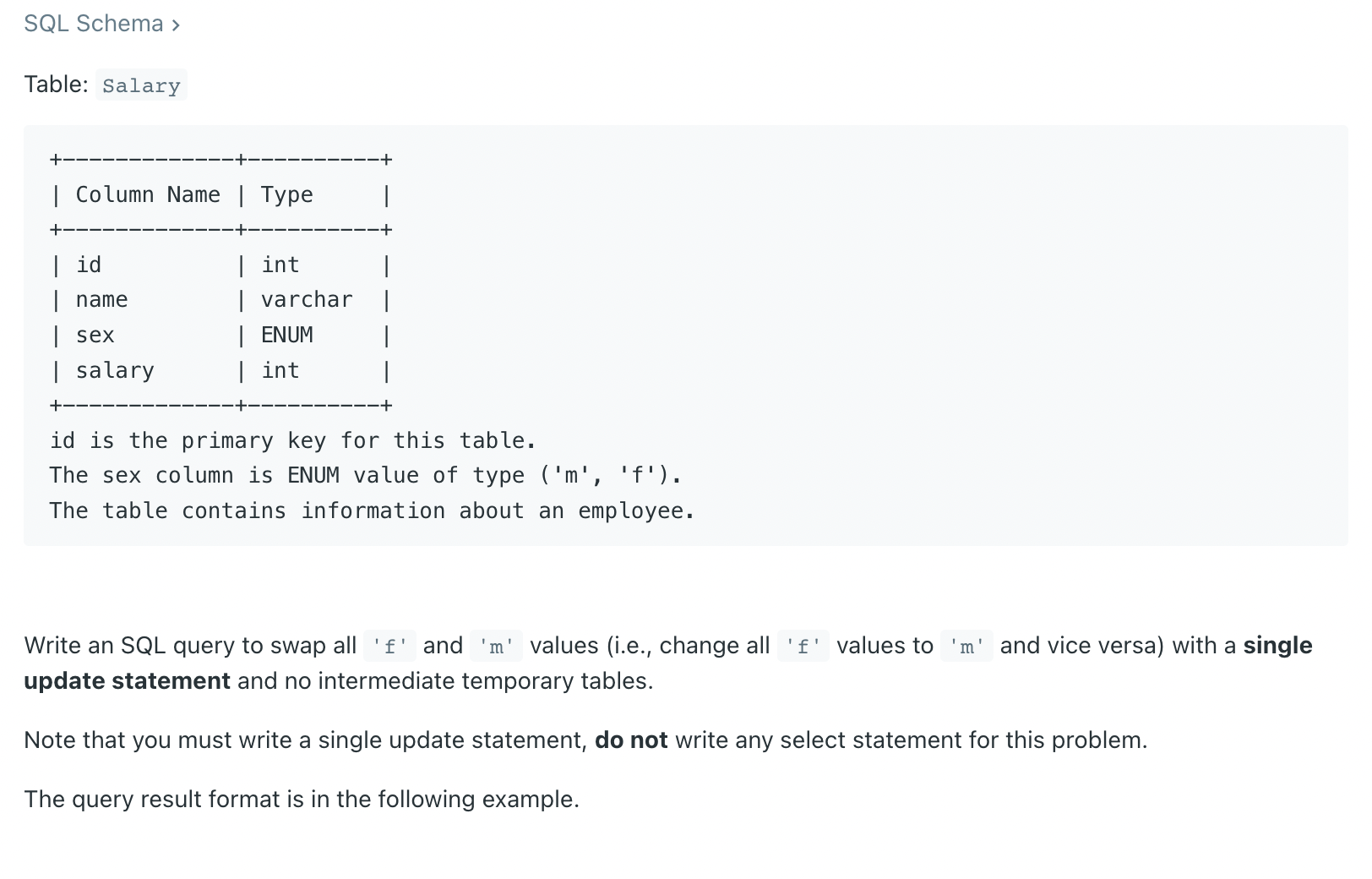The width and height of the screenshot is (1372, 879).
Task: Click the Column Name header cell
Action: point(148,194)
